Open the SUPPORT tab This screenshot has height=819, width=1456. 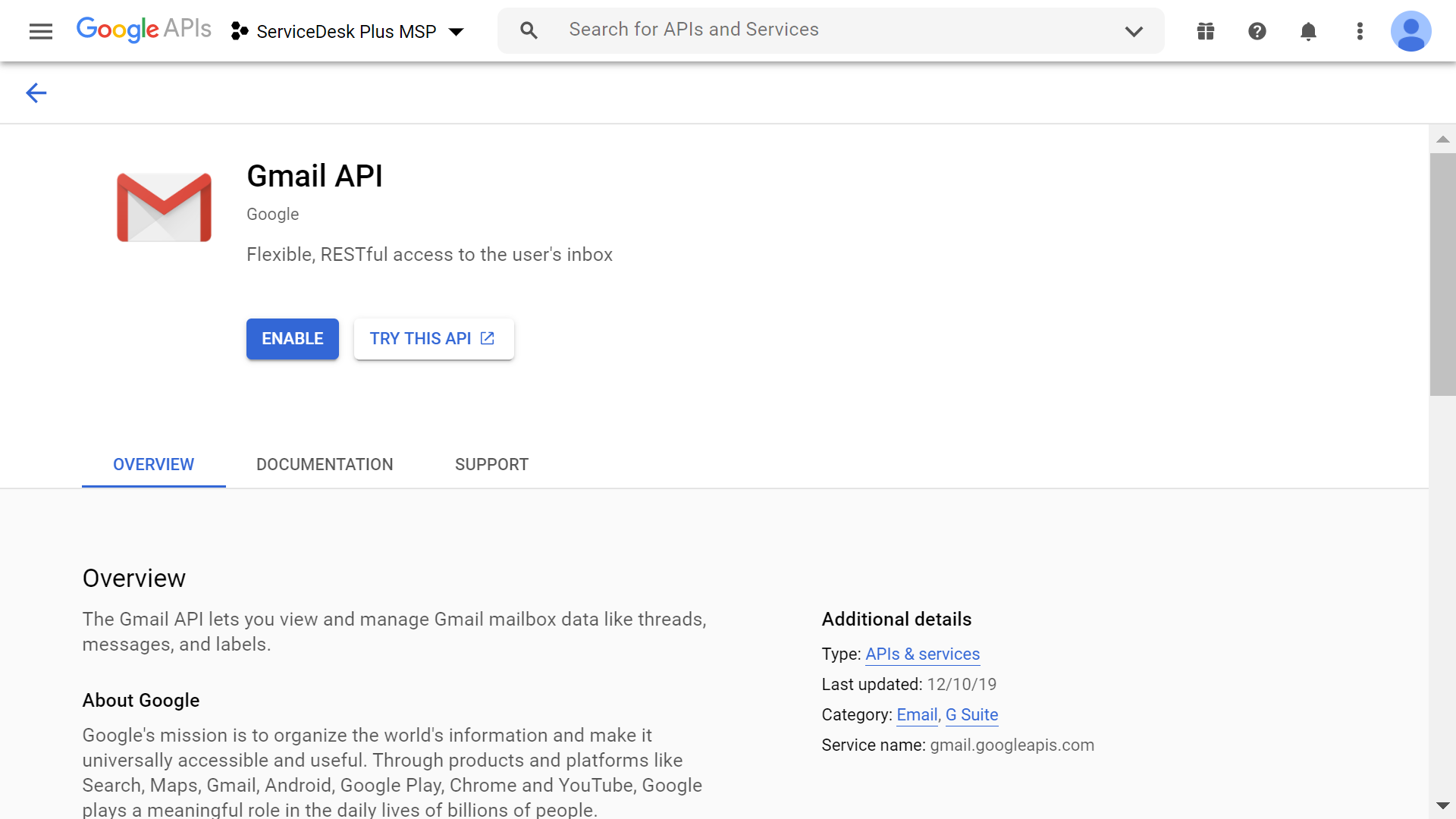coord(491,464)
